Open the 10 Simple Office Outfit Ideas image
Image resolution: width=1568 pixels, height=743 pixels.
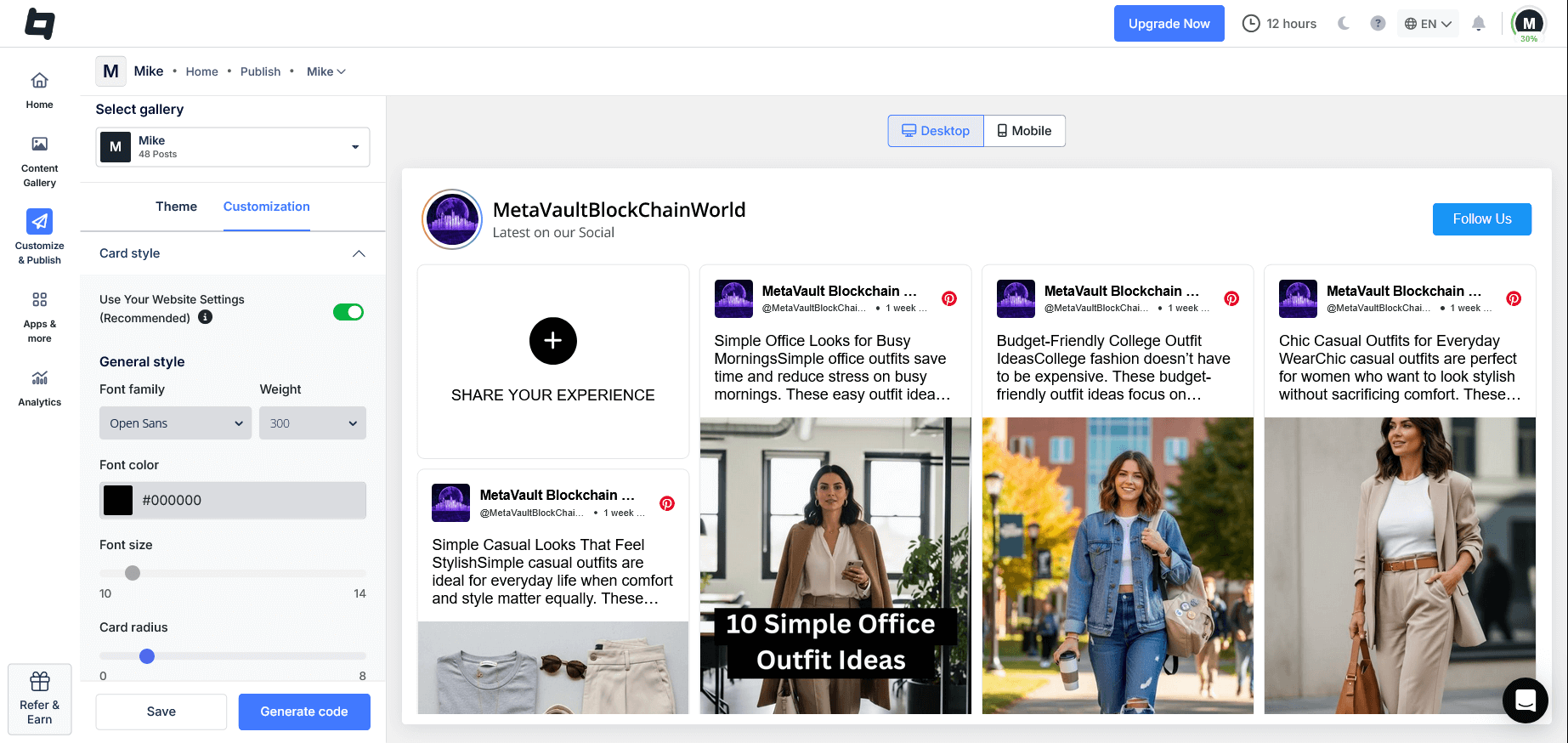point(835,565)
